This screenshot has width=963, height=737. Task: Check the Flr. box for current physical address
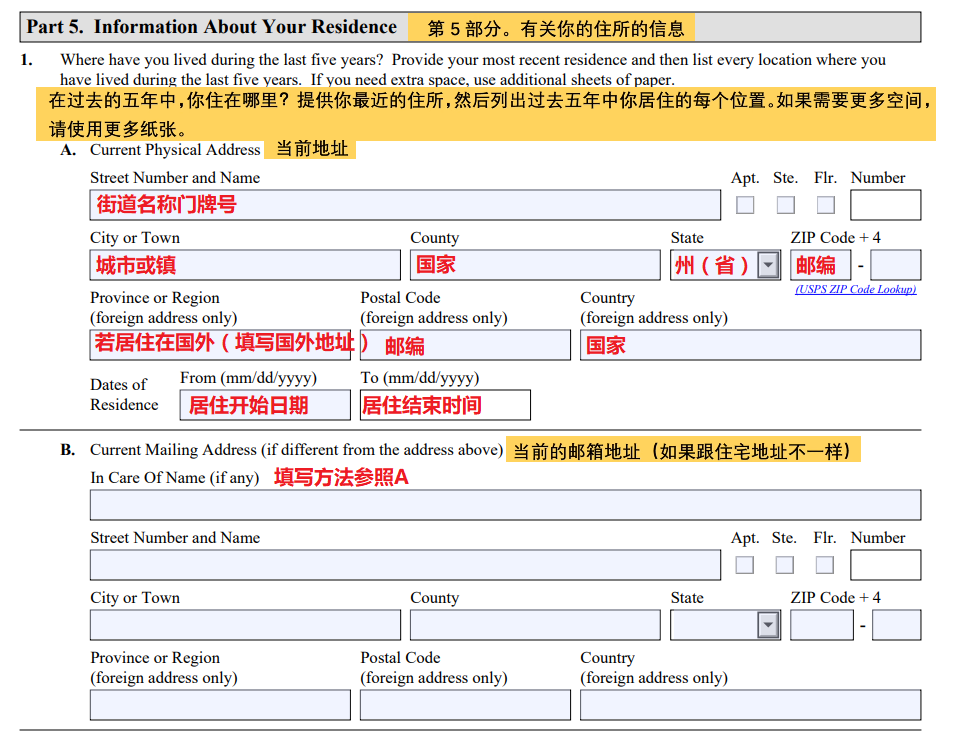pos(825,205)
